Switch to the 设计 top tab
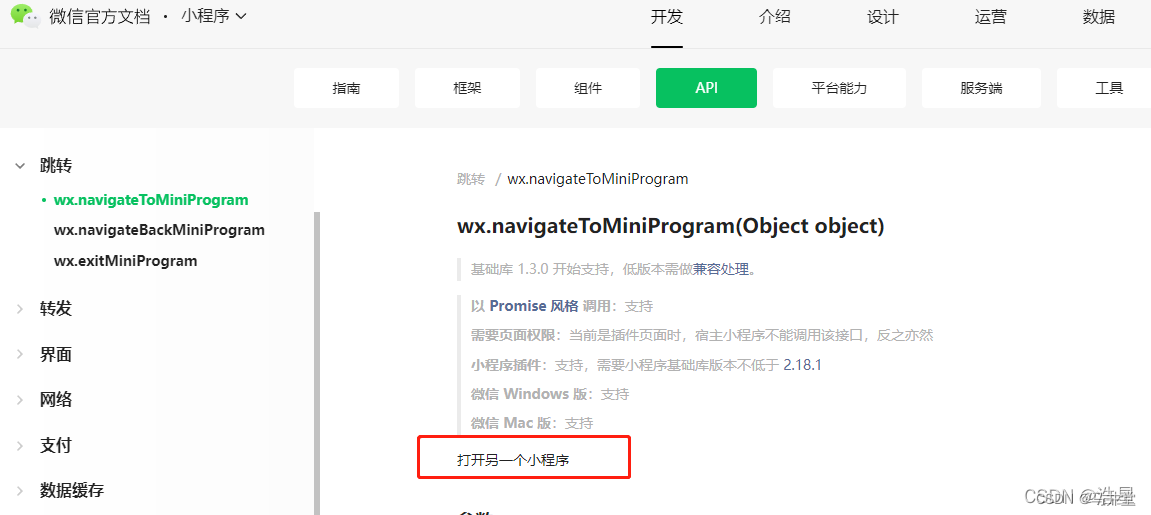Image resolution: width=1151 pixels, height=515 pixels. point(882,17)
